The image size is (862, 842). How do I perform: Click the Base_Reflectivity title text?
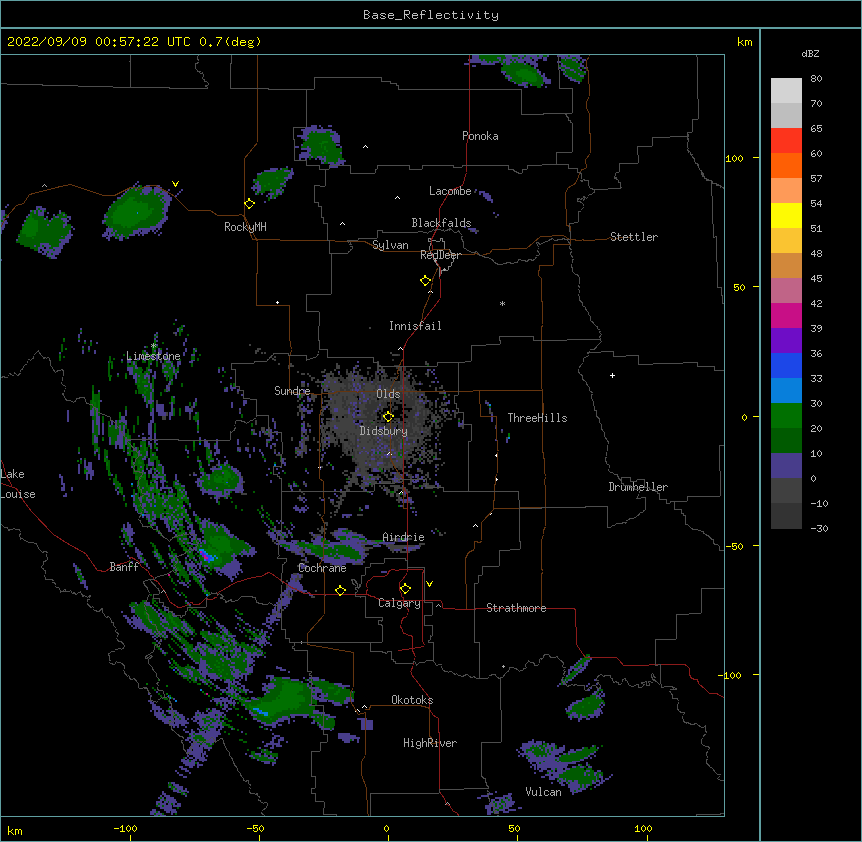coord(431,15)
